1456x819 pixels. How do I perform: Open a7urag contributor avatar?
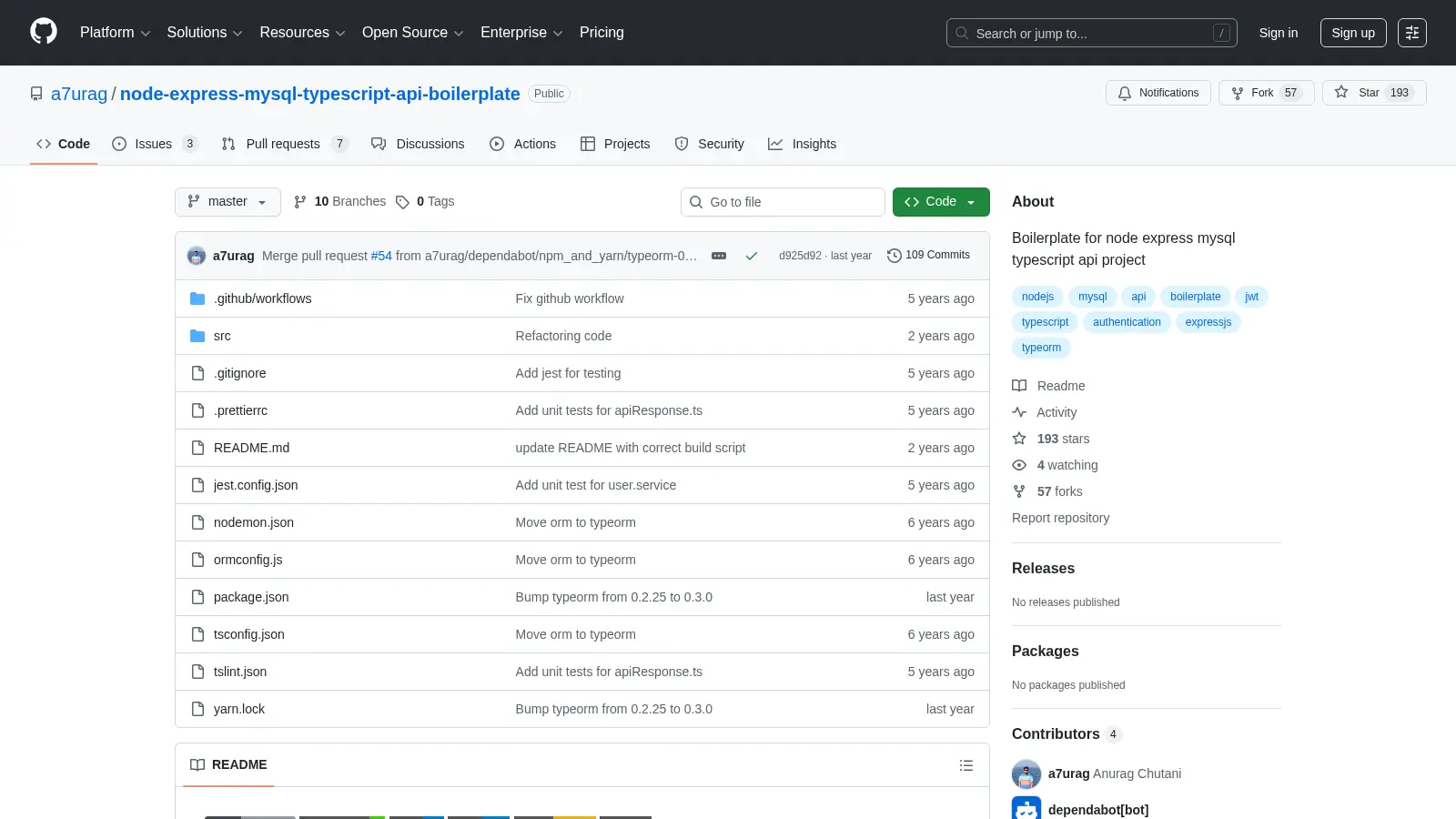point(1026,774)
